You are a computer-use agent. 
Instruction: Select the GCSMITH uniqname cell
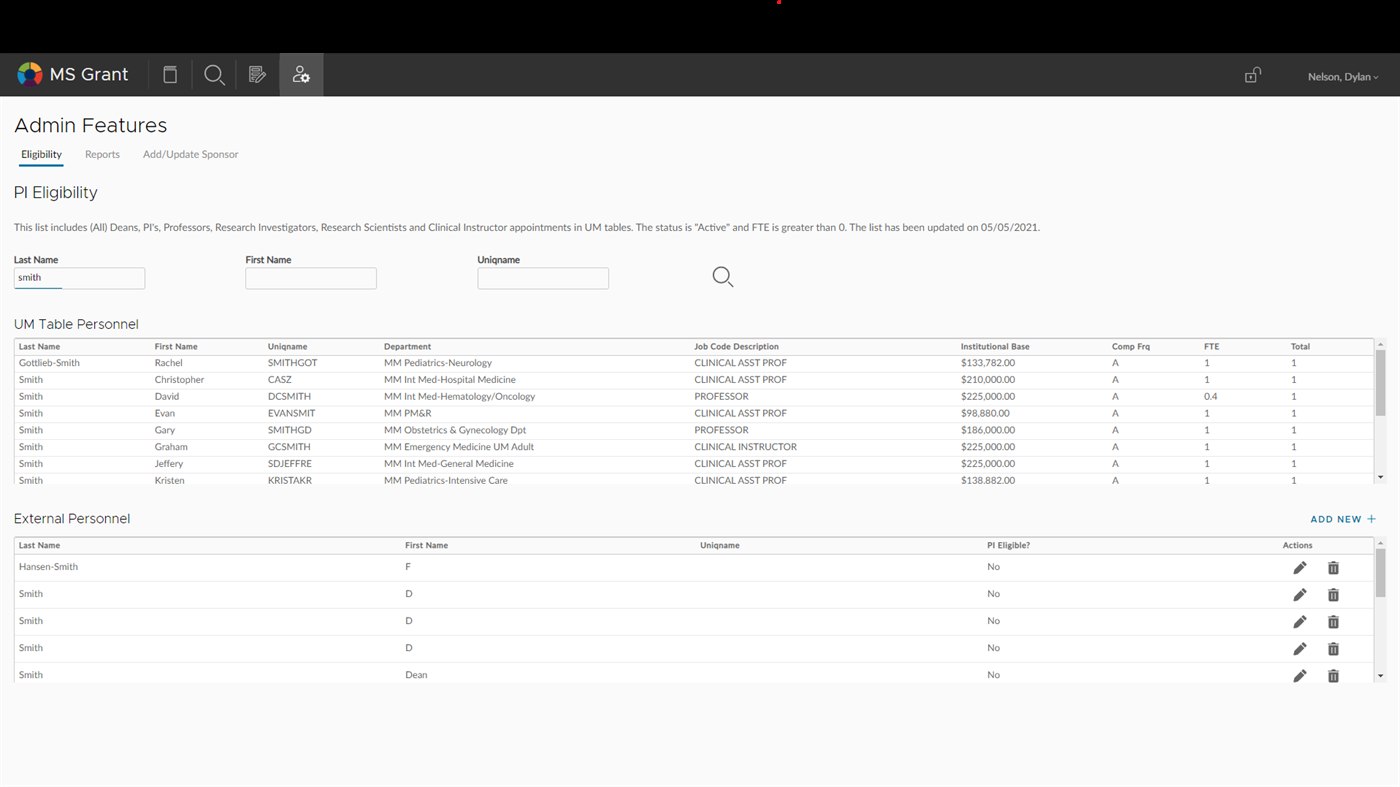tap(289, 447)
